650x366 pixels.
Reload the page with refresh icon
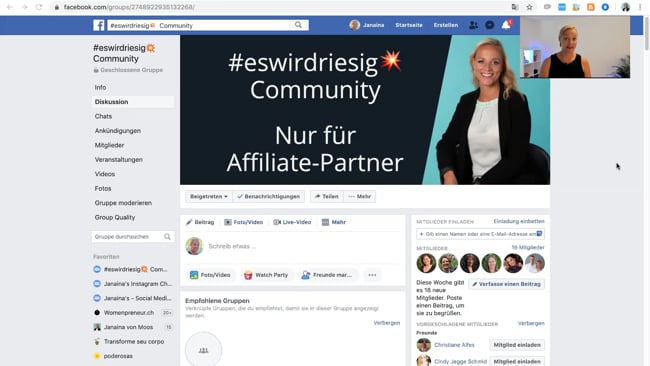(x=39, y=7)
